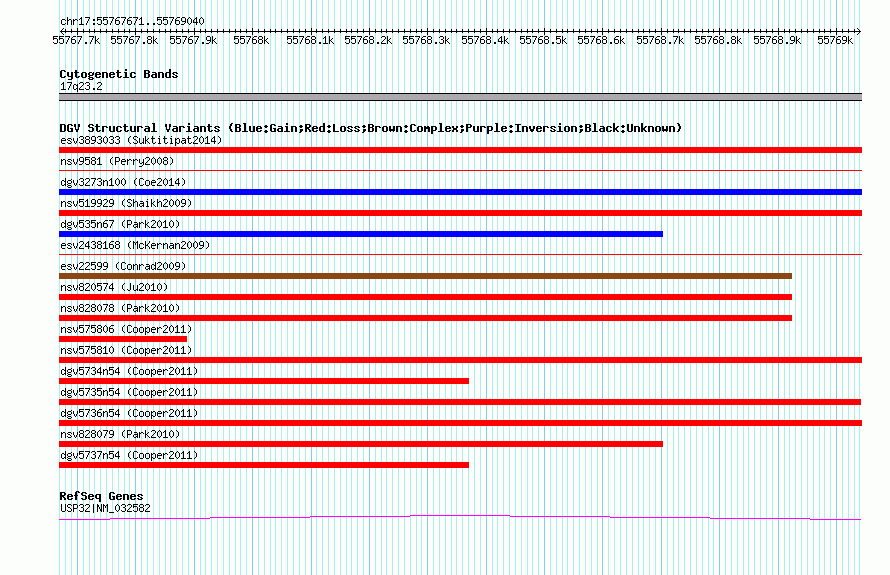Click the esv2438168 (McKernan2009) label
890x575 pixels.
[x=135, y=245]
